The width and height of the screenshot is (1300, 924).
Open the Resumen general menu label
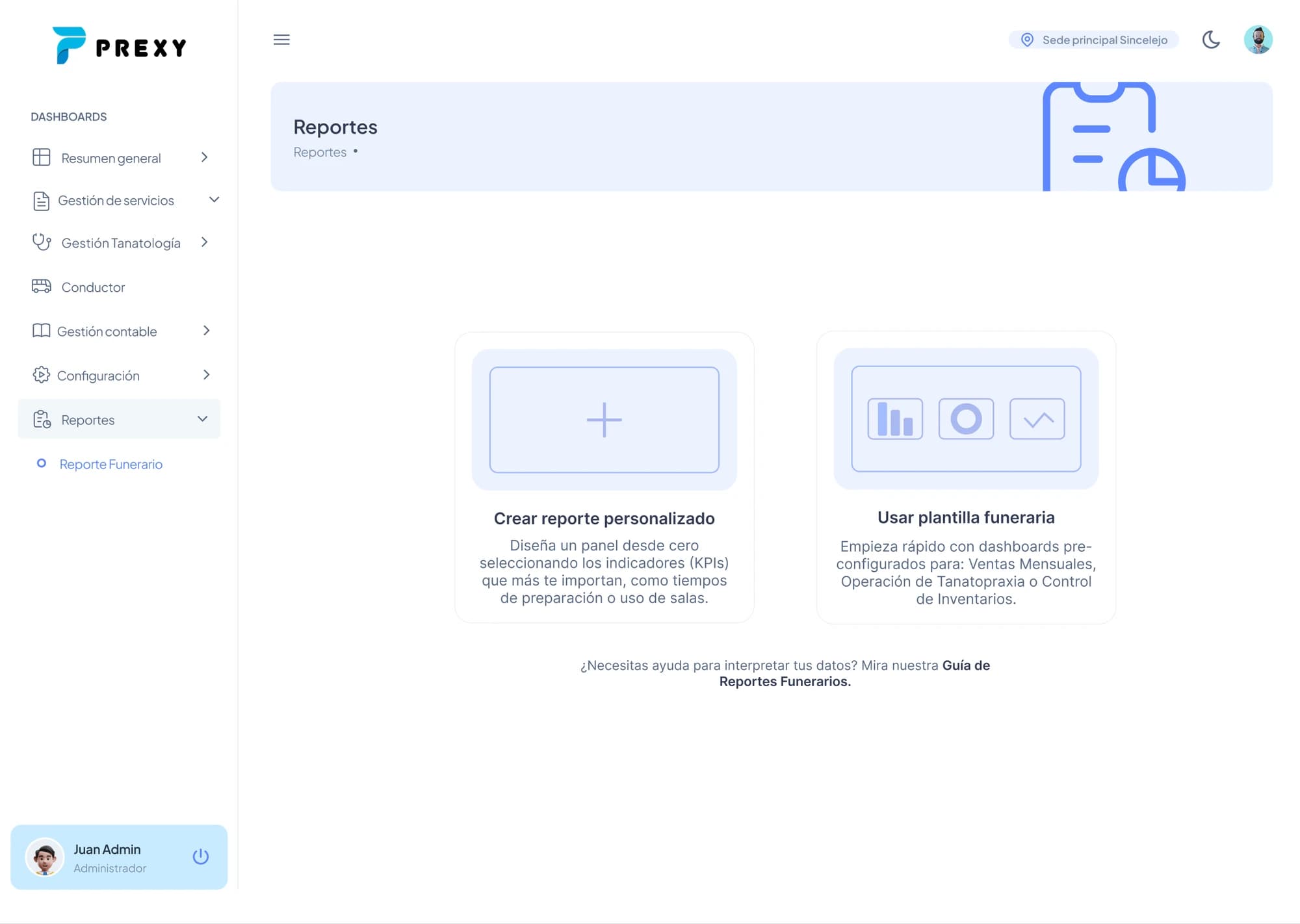(111, 159)
